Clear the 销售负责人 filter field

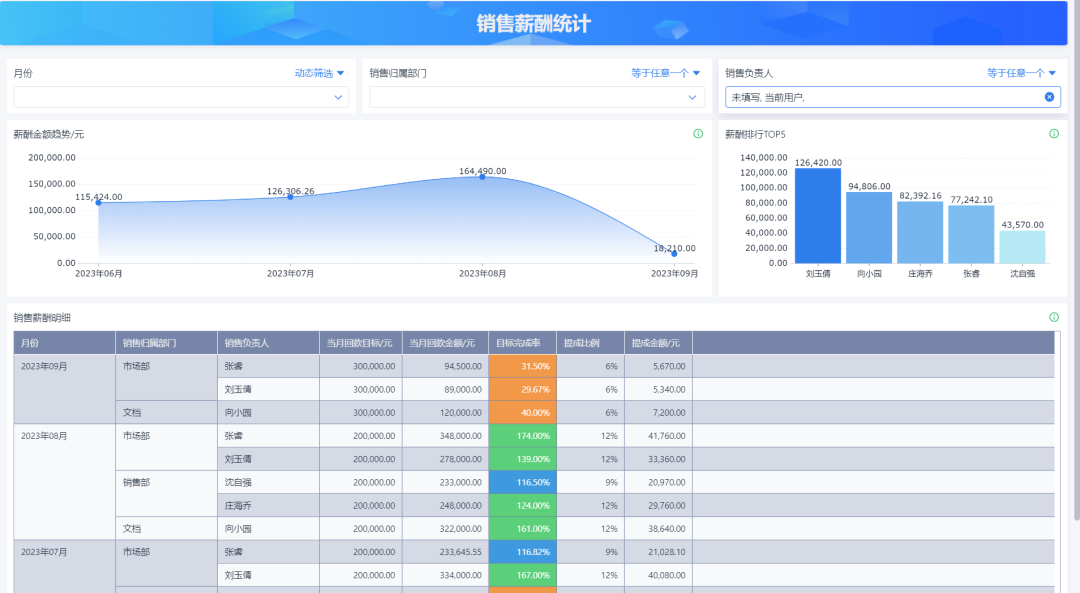(x=1049, y=97)
